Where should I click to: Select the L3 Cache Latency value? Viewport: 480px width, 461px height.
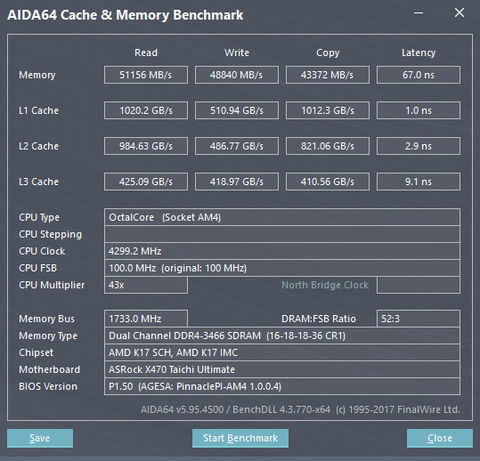[x=419, y=182]
